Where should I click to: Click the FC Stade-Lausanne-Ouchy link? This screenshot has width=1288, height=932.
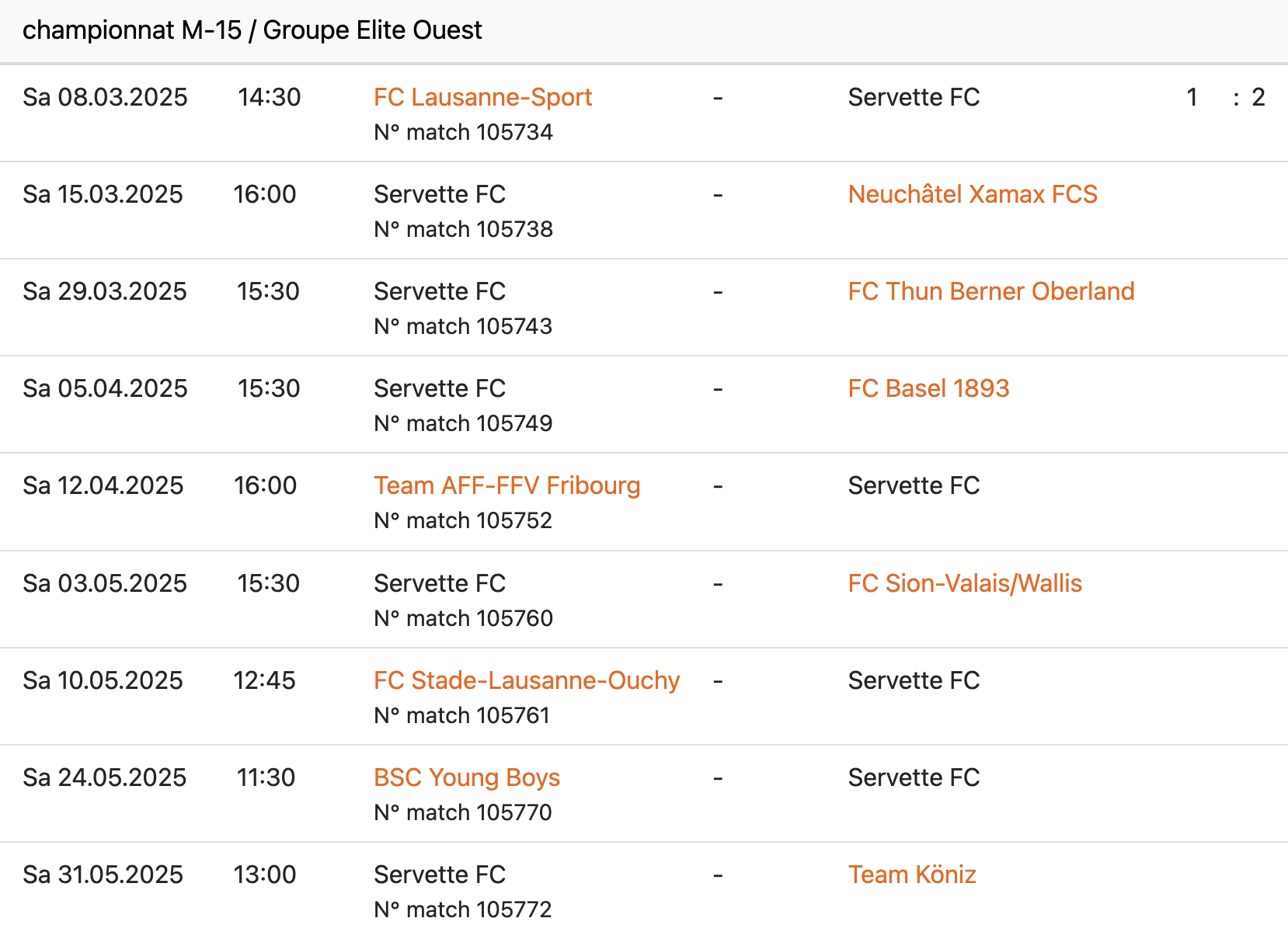click(x=526, y=680)
